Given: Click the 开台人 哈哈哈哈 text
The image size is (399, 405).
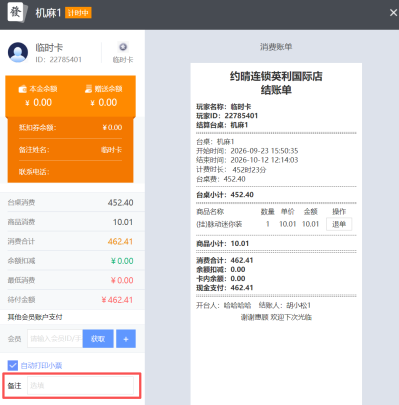Looking at the screenshot, I should click(x=224, y=305).
